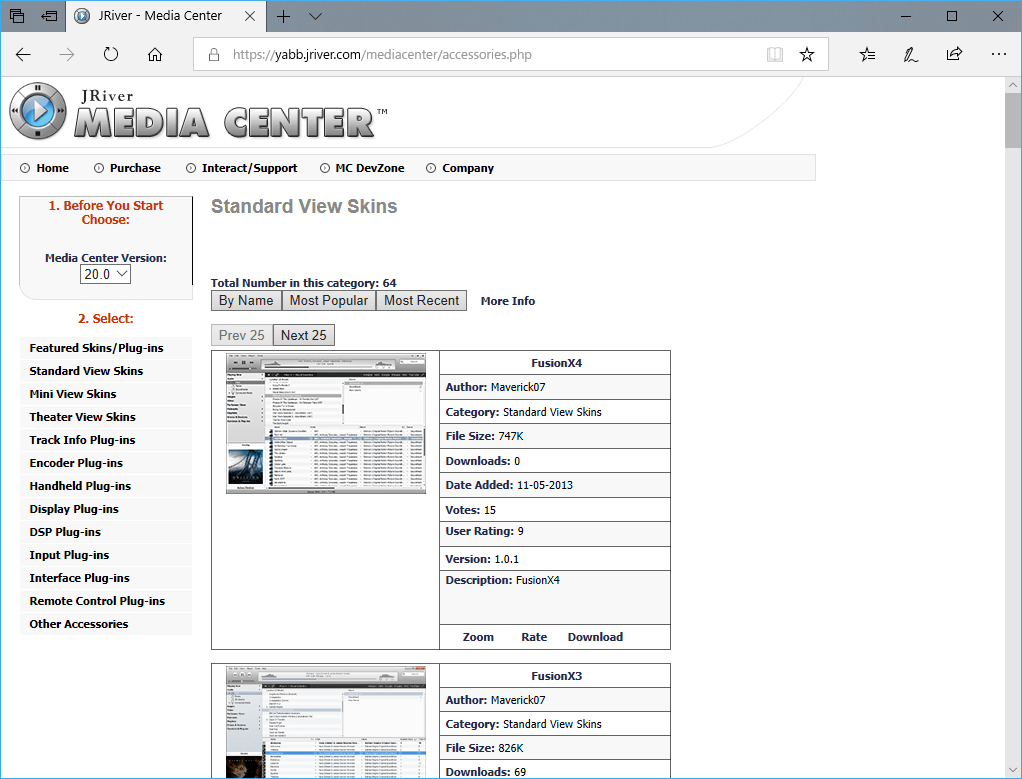Open the tabs set aside icon
The width and height of the screenshot is (1022, 779).
pos(17,16)
